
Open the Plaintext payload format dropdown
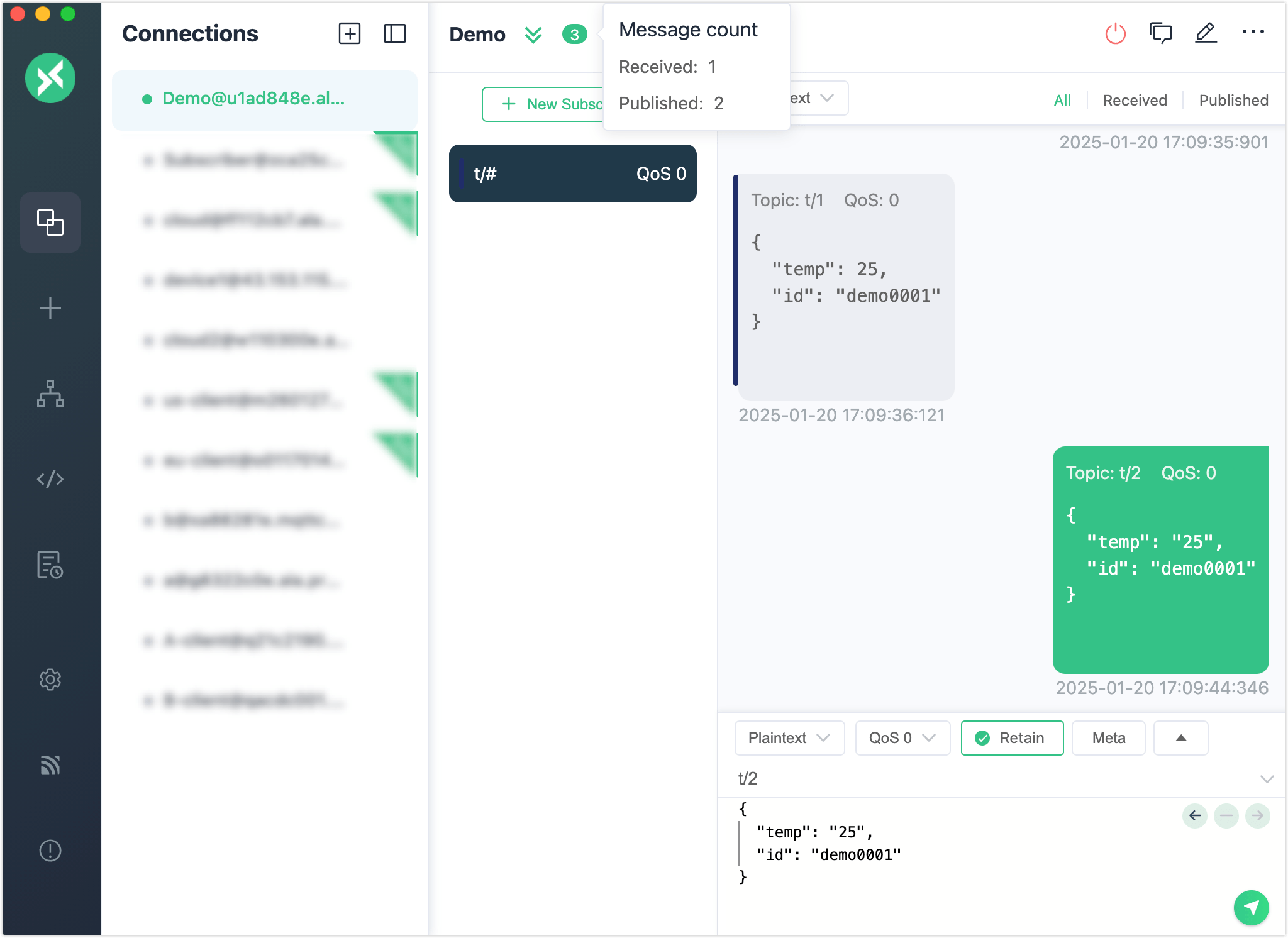pos(789,738)
